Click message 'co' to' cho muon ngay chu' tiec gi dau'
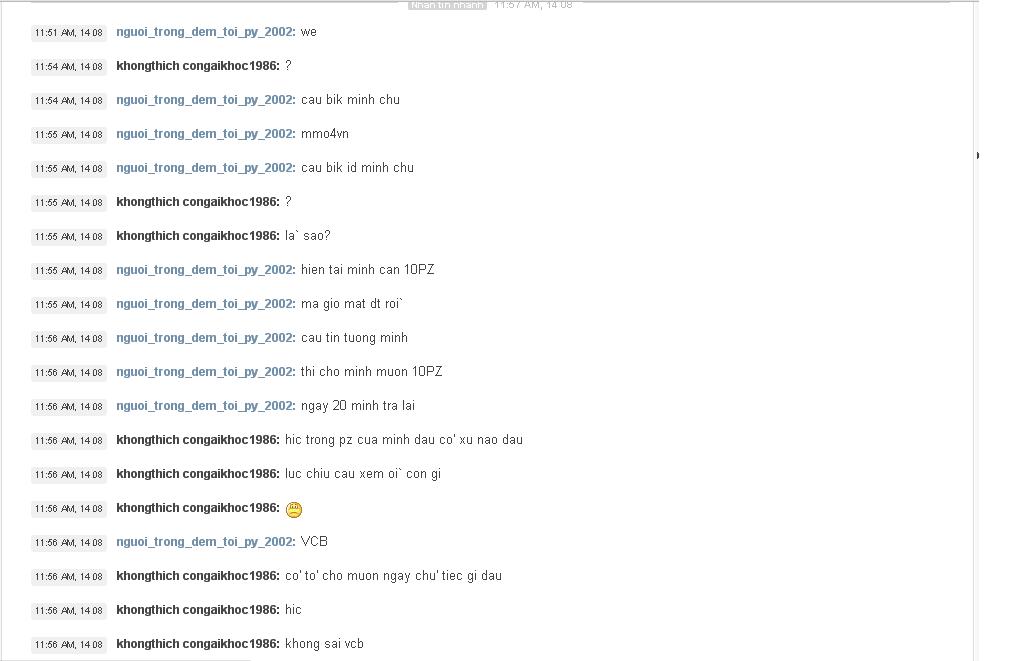 (393, 576)
